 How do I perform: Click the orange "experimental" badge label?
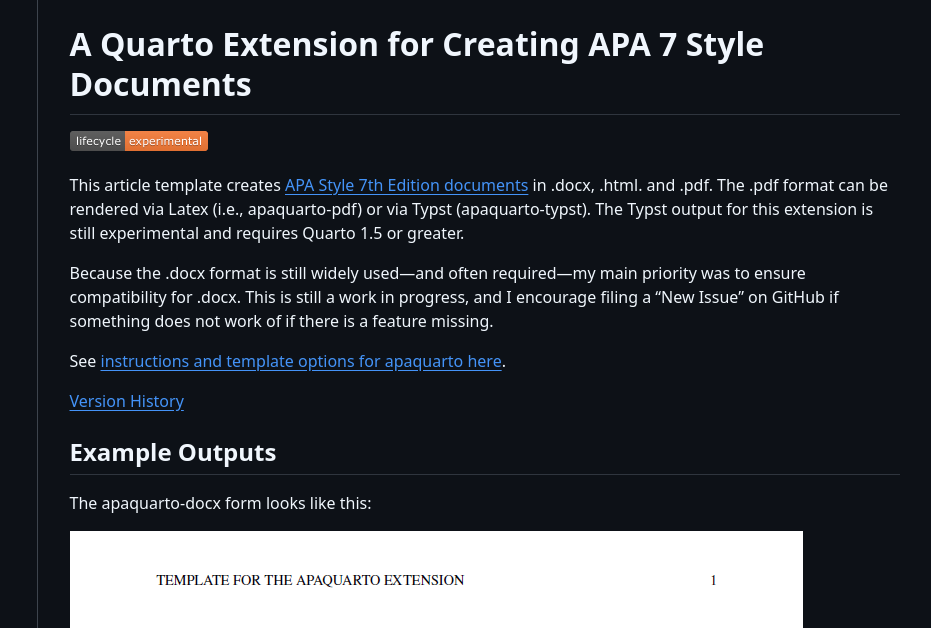(166, 141)
